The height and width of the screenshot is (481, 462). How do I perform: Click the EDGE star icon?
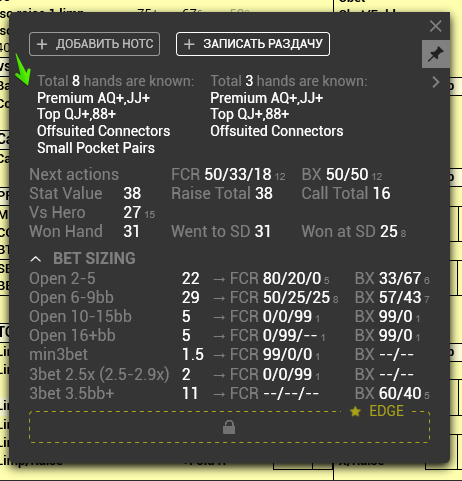(x=355, y=412)
